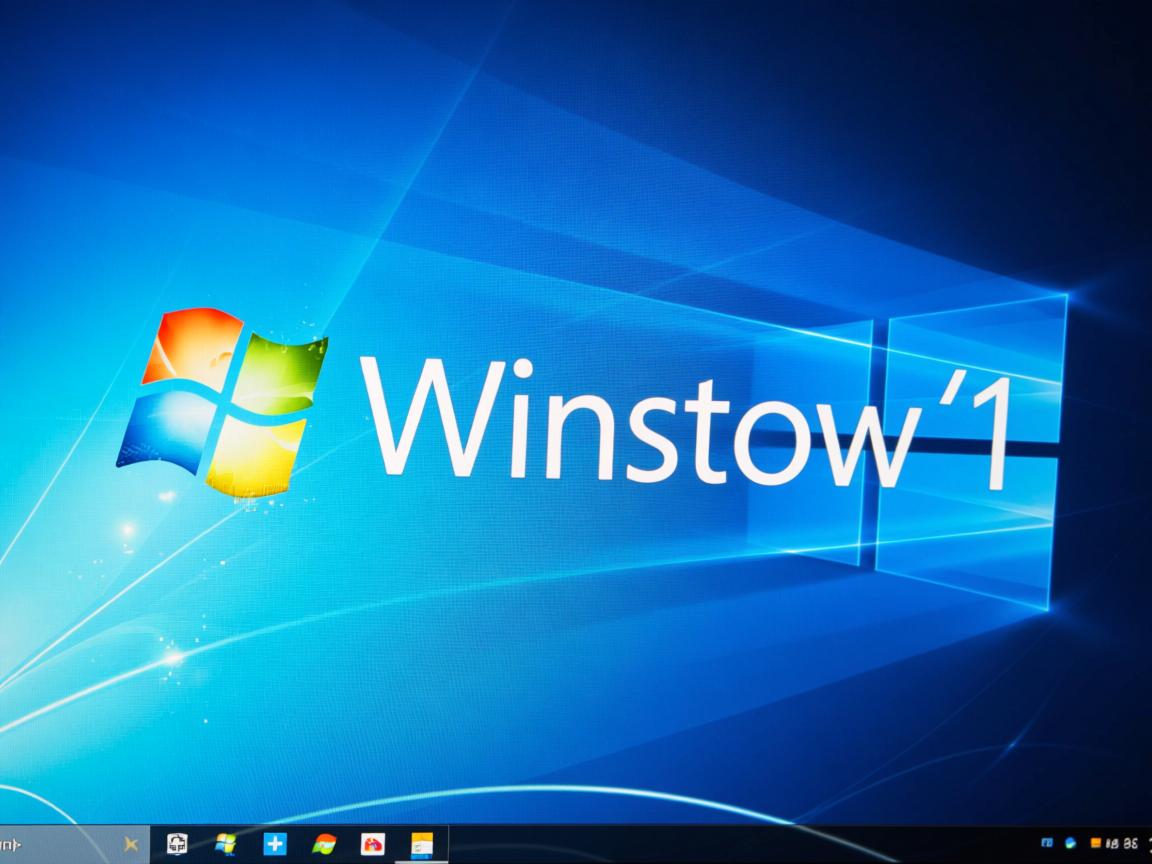Image resolution: width=1152 pixels, height=864 pixels.
Task: Show the desktop using the far-right taskbar edge
Action: coord(1150,843)
